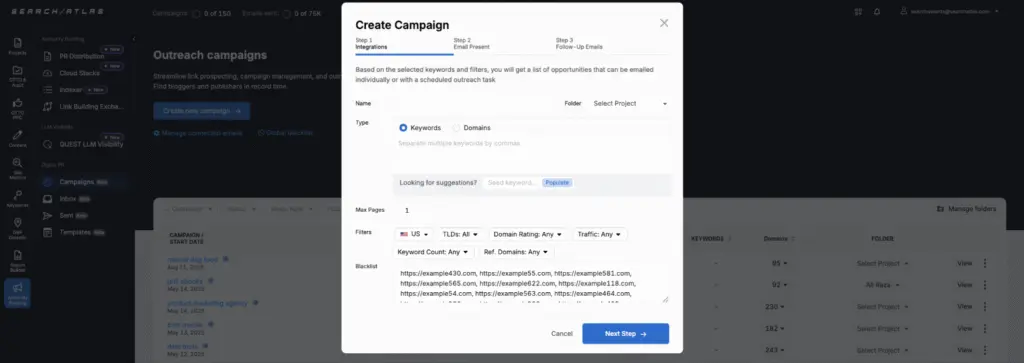The image size is (1024, 363).
Task: Open the Ref. Domains: Any dropdown
Action: [x=516, y=251]
